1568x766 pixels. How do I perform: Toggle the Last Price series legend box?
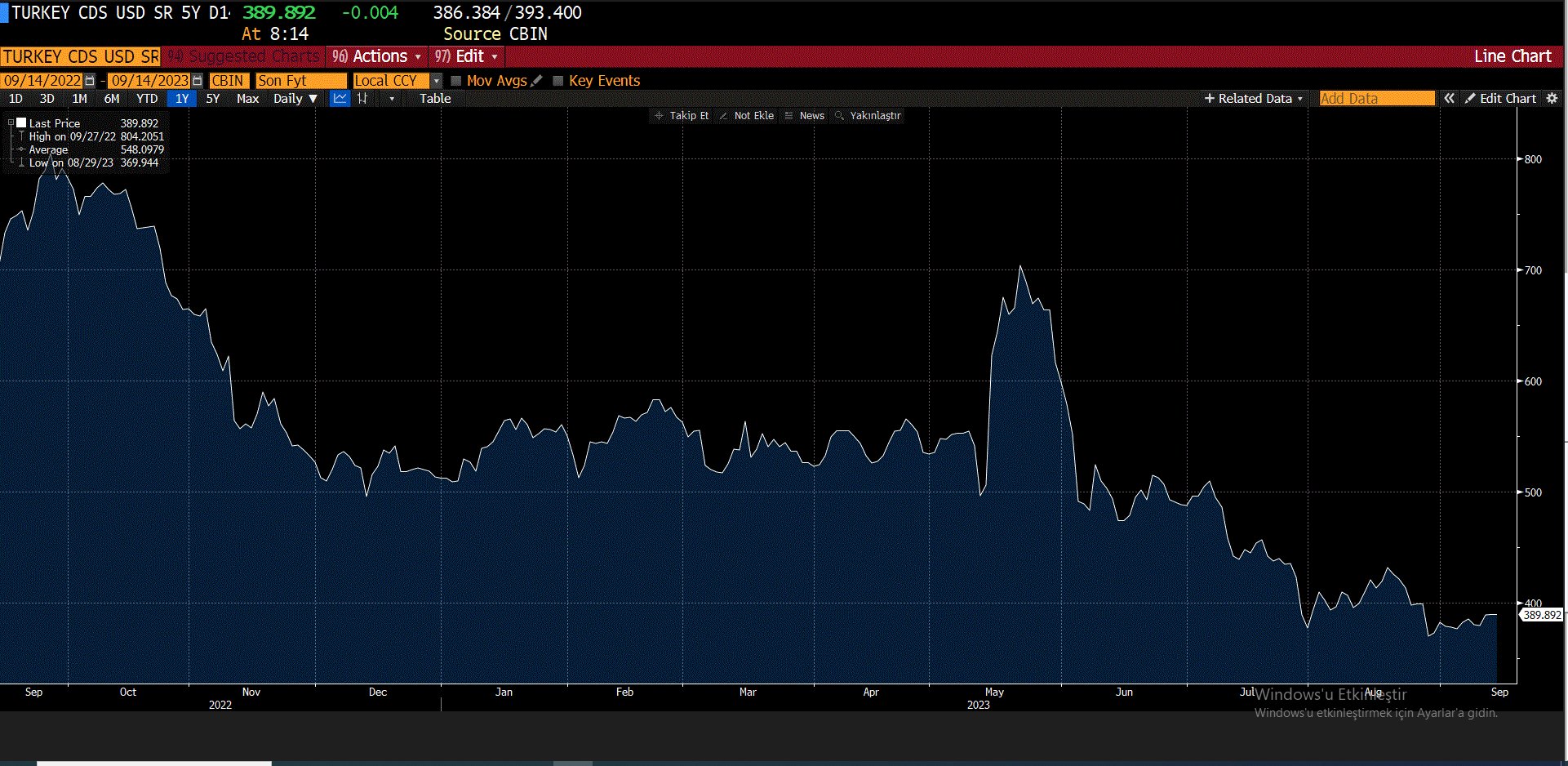pyautogui.click(x=22, y=123)
